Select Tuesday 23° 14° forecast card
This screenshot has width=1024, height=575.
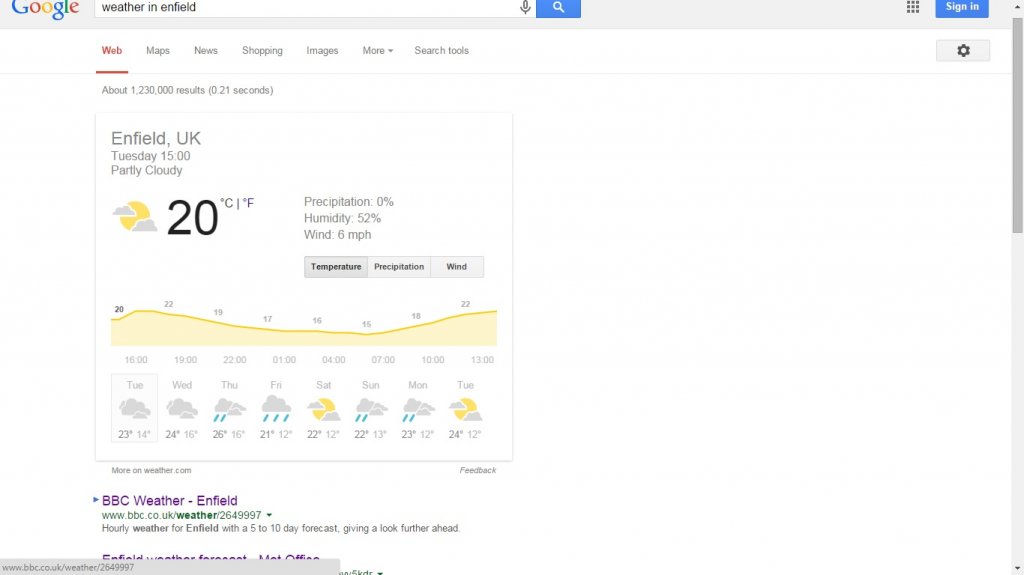[135, 408]
